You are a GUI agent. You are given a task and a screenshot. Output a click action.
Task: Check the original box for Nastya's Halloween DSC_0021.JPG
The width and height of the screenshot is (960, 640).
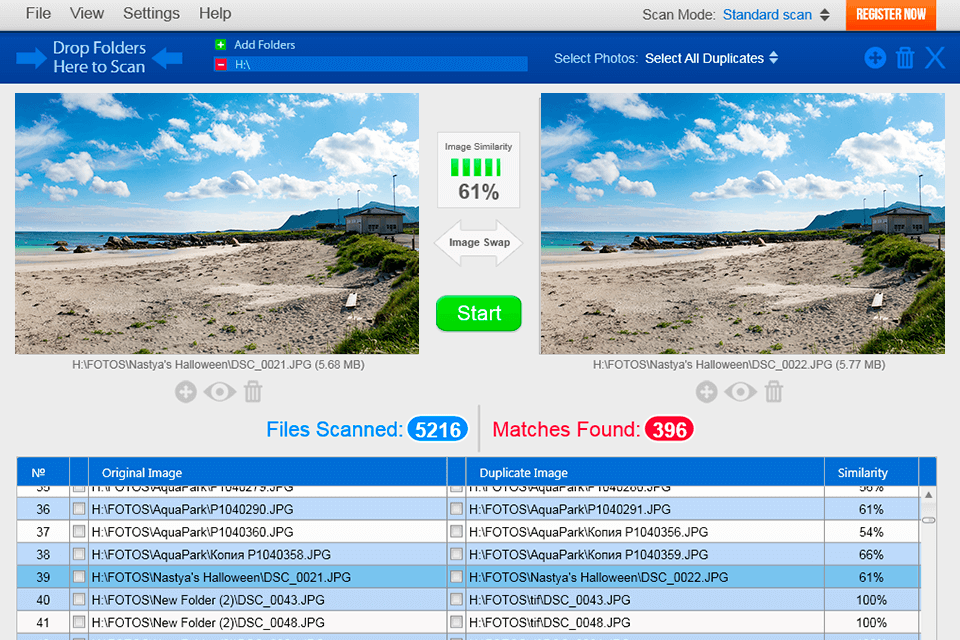click(x=78, y=577)
